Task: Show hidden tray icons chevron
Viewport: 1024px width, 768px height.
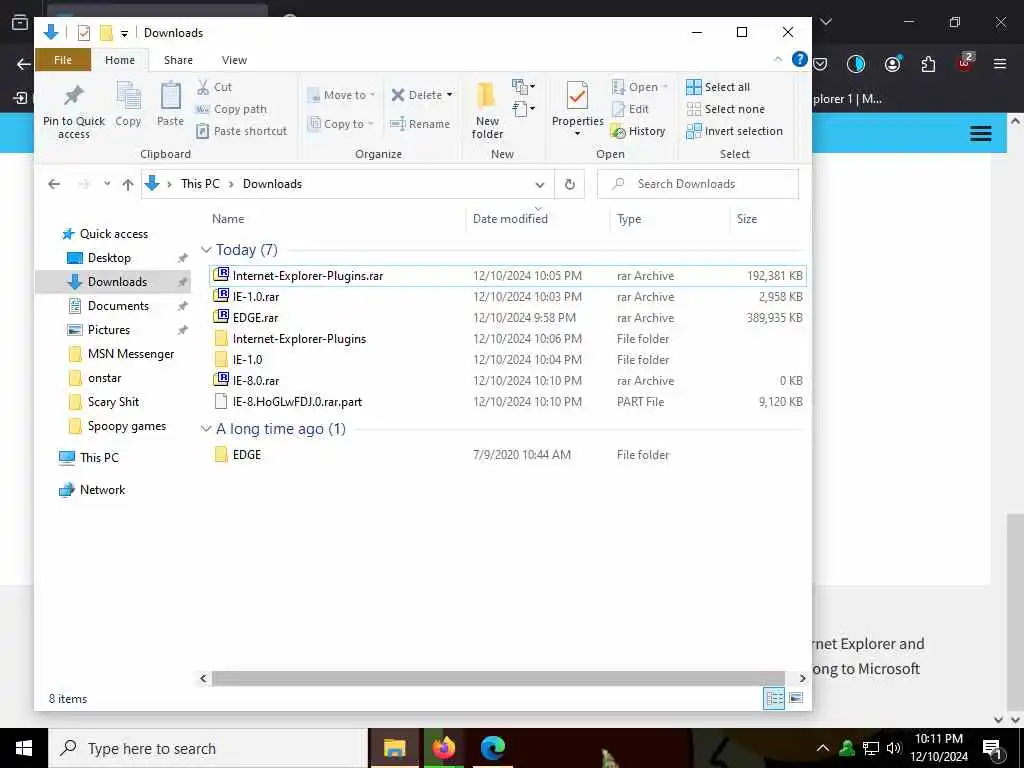Action: click(823, 748)
